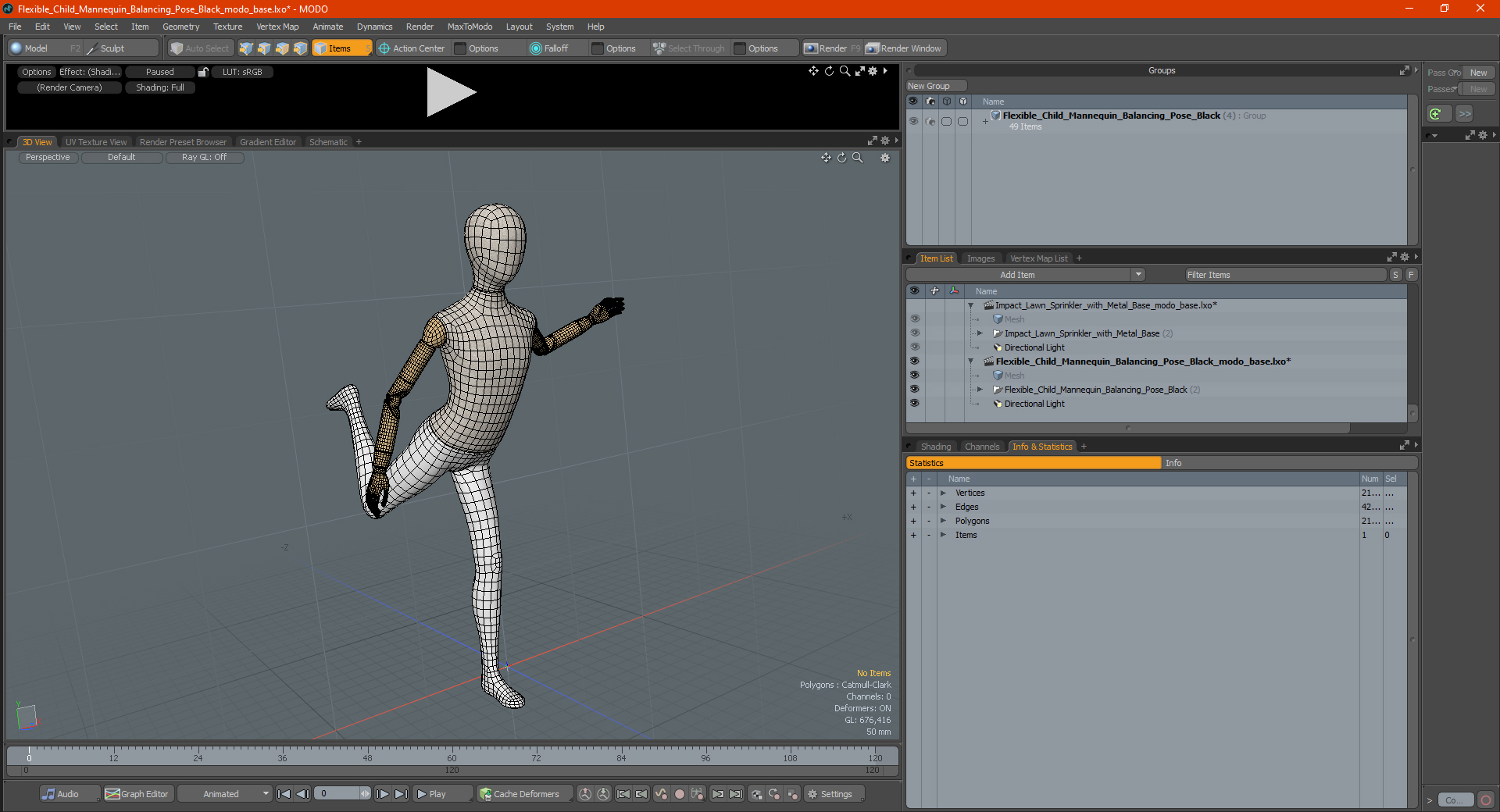The image size is (1500, 812).
Task: Toggle visibility of Mesh under Impact_Lawn_Sprinkler
Action: (914, 319)
